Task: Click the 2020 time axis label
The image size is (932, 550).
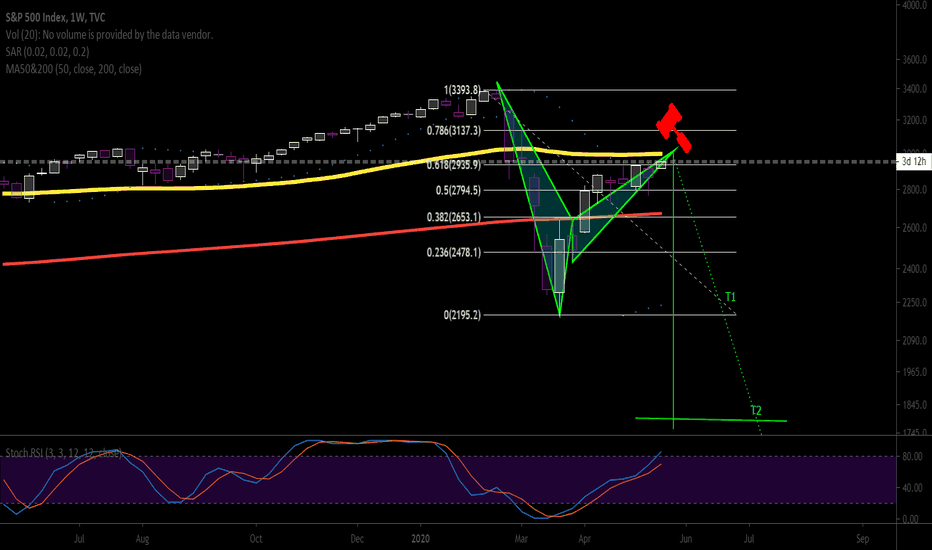Action: pos(420,539)
